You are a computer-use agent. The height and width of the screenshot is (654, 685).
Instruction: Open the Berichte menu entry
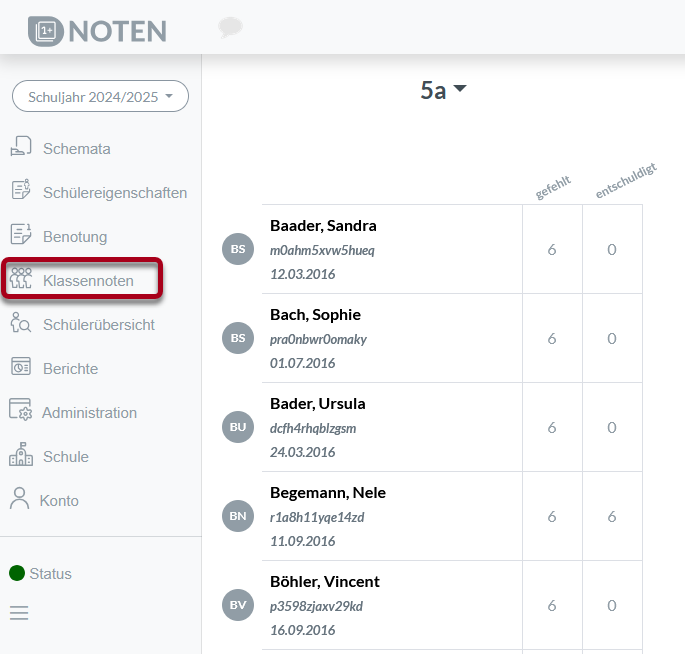(70, 369)
